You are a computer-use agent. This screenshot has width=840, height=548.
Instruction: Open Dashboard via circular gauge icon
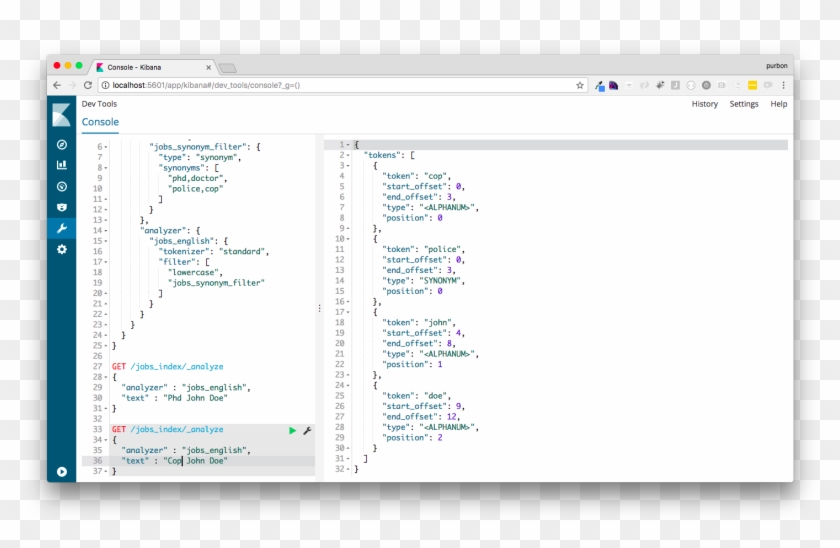coord(62,186)
